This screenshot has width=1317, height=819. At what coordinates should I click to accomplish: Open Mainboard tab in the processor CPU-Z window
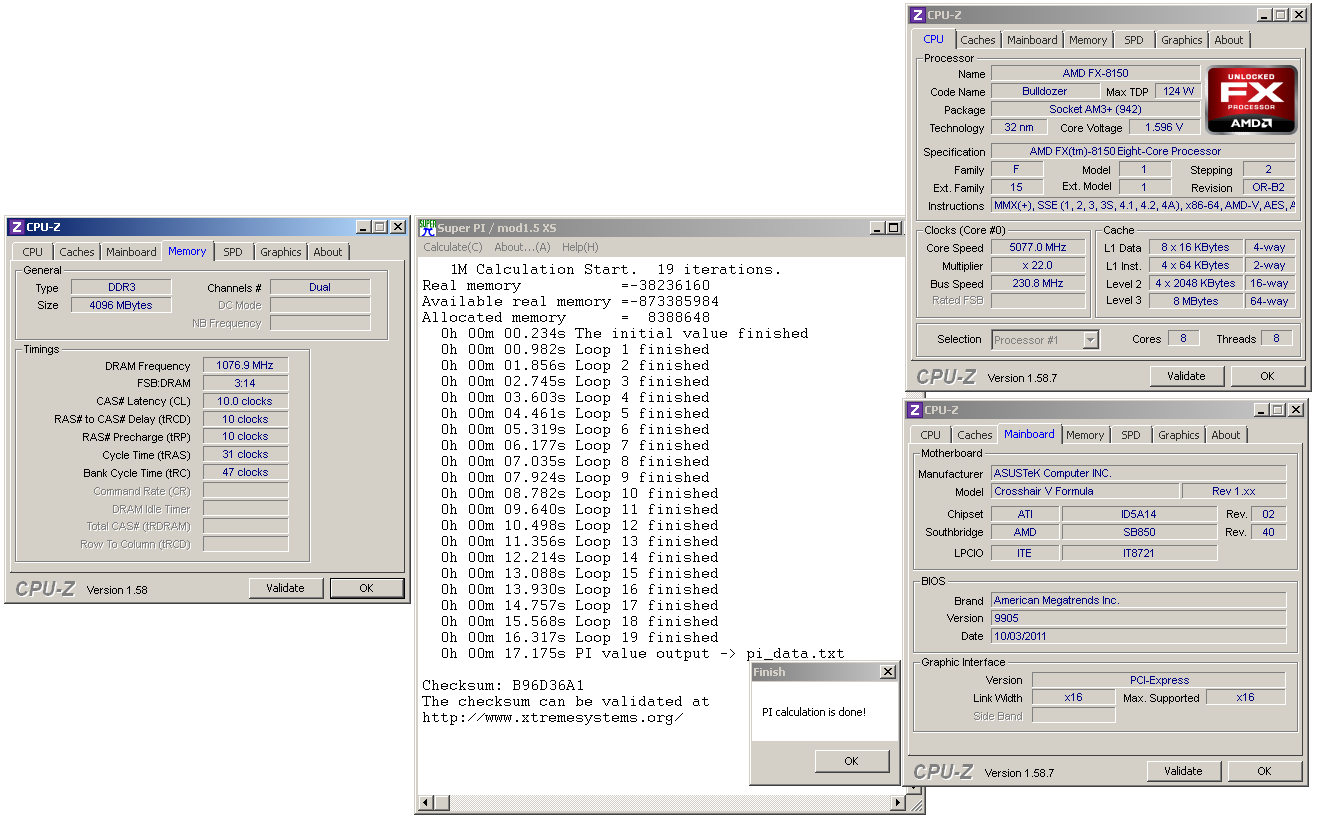(1032, 40)
